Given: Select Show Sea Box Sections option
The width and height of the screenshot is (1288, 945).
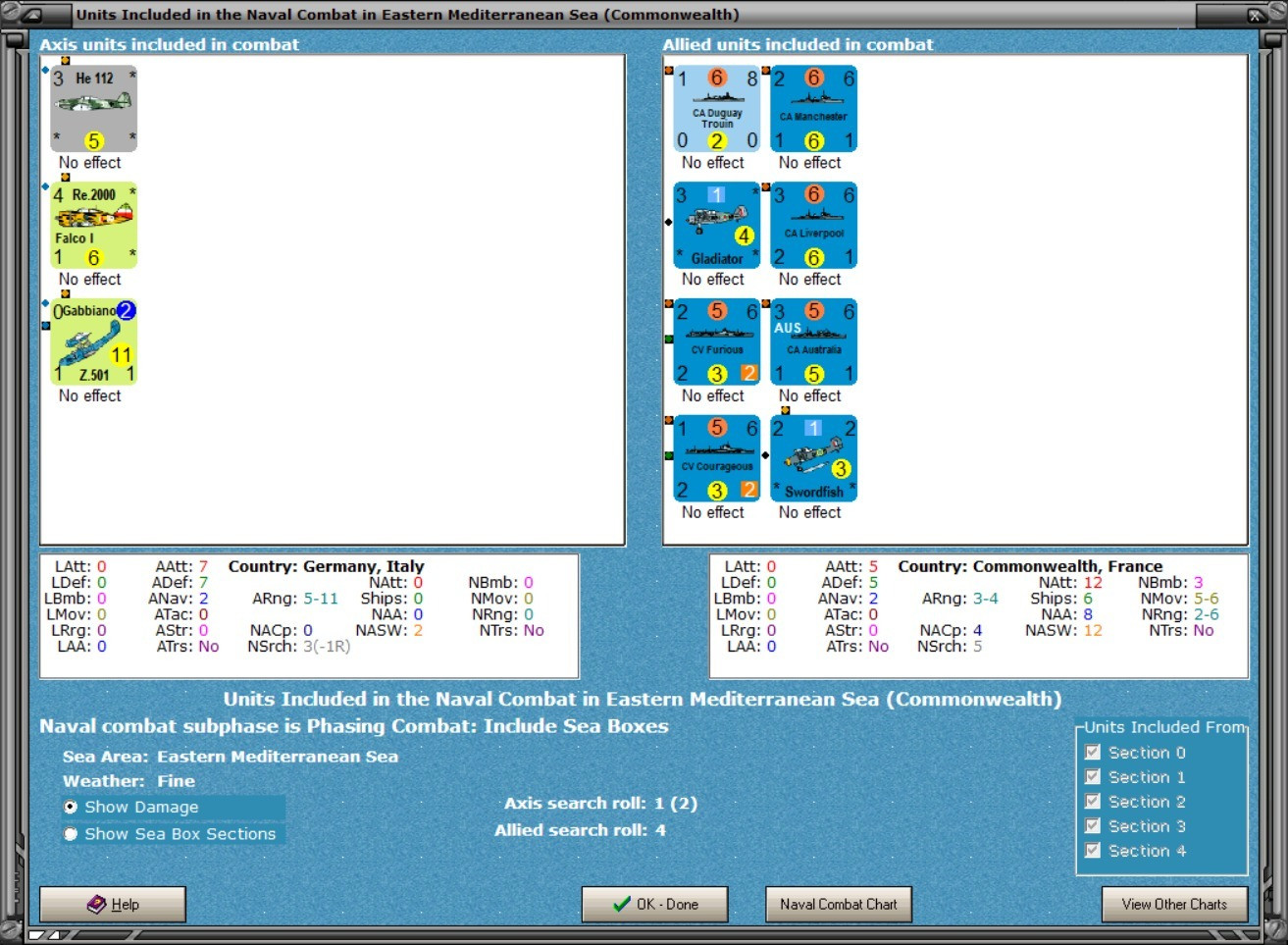Looking at the screenshot, I should click(x=71, y=834).
